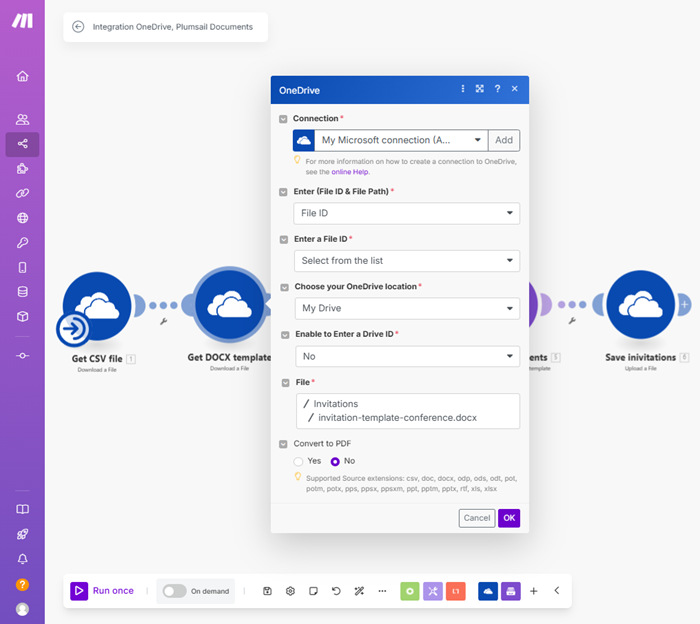700x624 pixels.
Task: Toggle Choose your OneDrive location checkbox
Action: coord(284,287)
